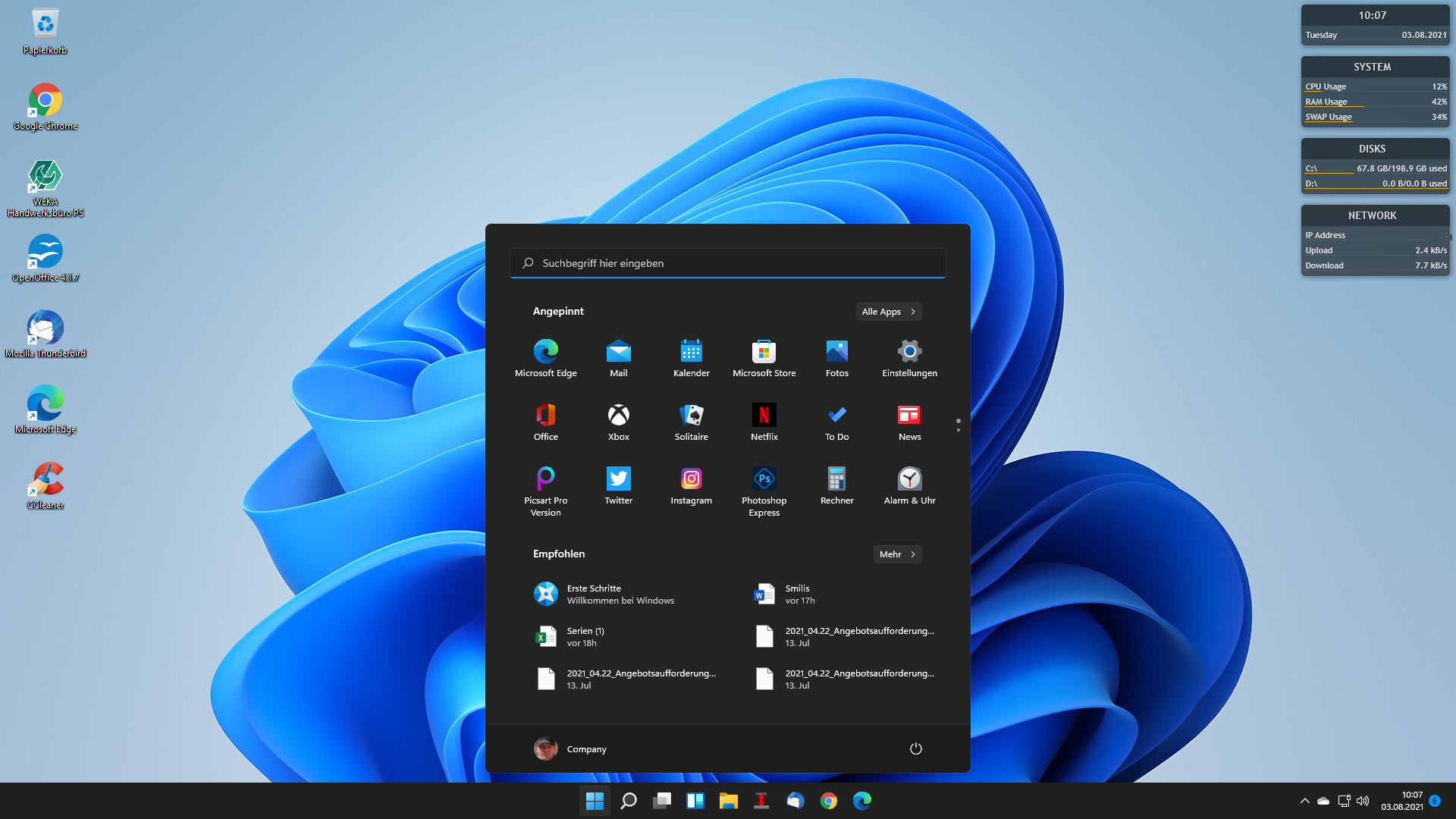The height and width of the screenshot is (819, 1456).
Task: Open notification center badge
Action: (x=1435, y=801)
